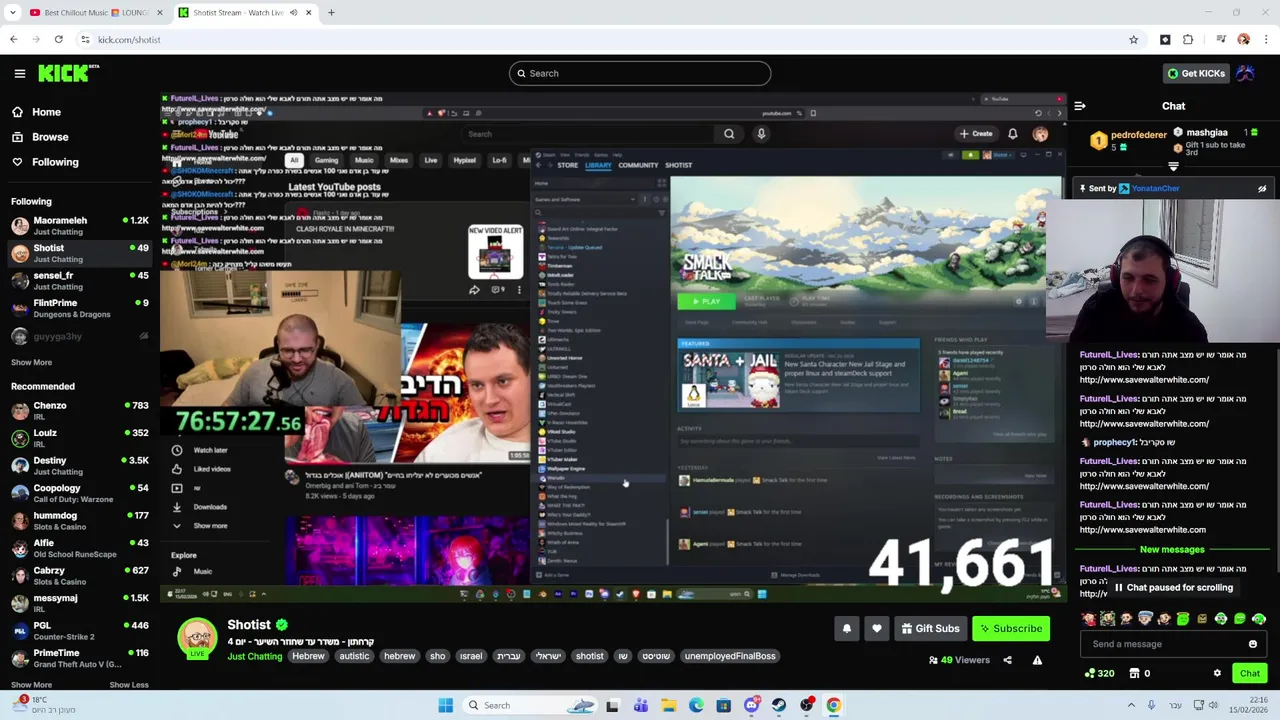The image size is (1280, 720).
Task: Show hidden system tray icons
Action: point(1131,705)
